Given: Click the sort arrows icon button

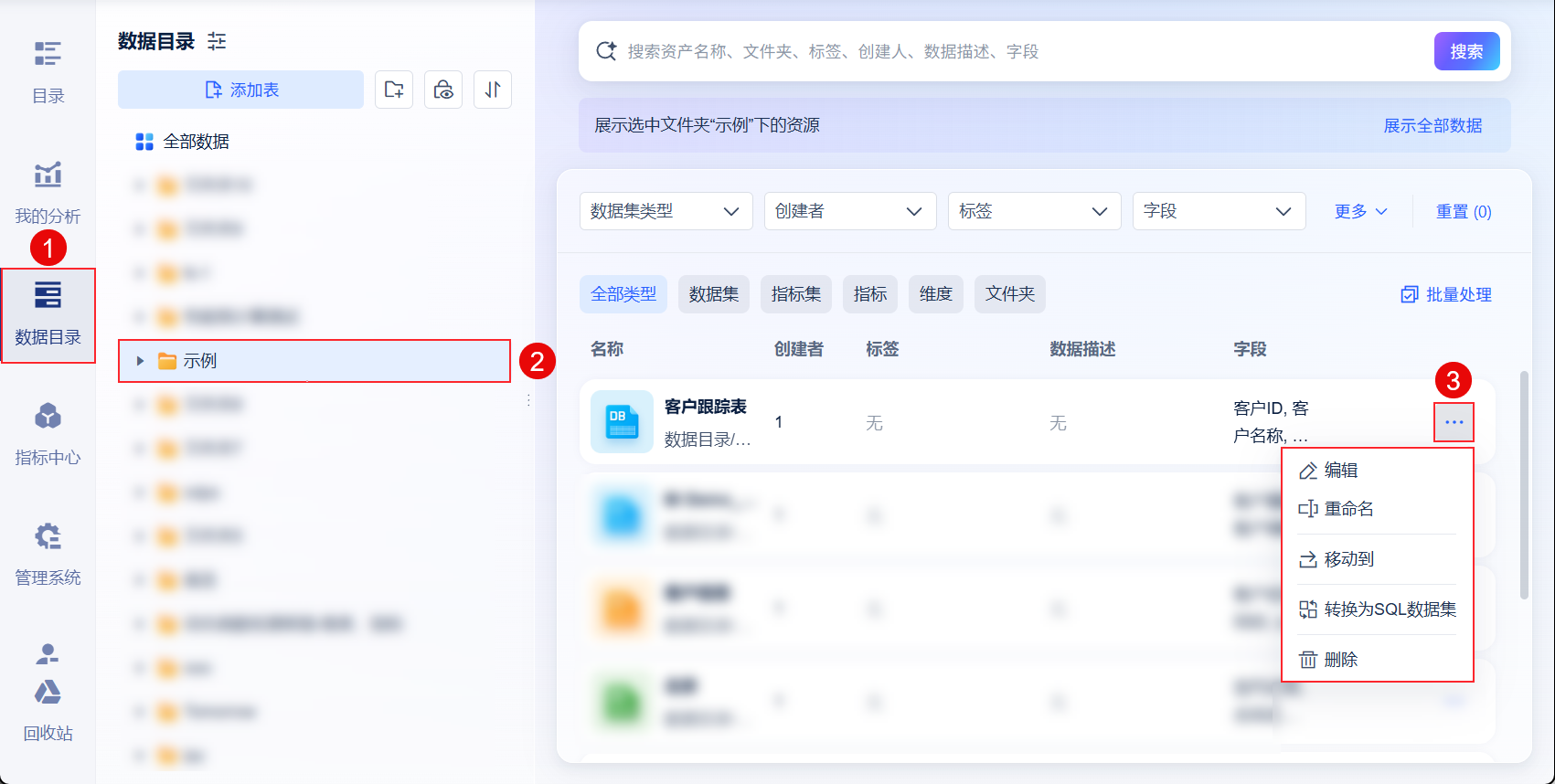Looking at the screenshot, I should [493, 90].
